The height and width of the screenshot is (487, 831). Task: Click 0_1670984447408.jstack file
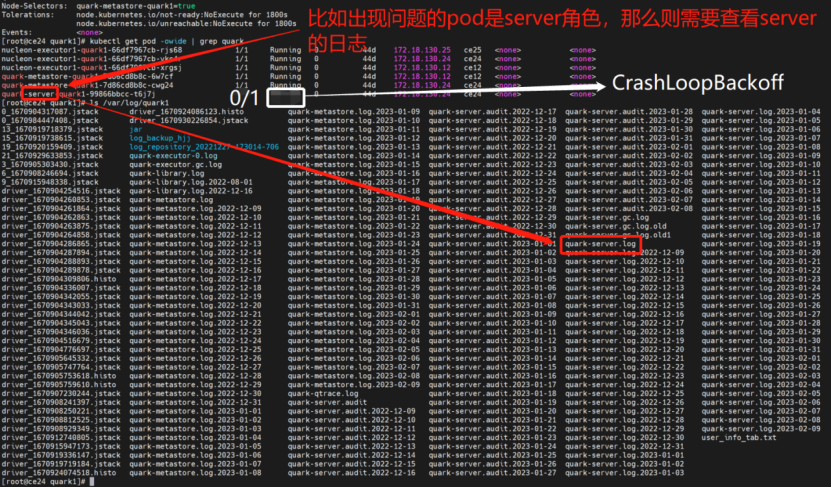click(50, 120)
